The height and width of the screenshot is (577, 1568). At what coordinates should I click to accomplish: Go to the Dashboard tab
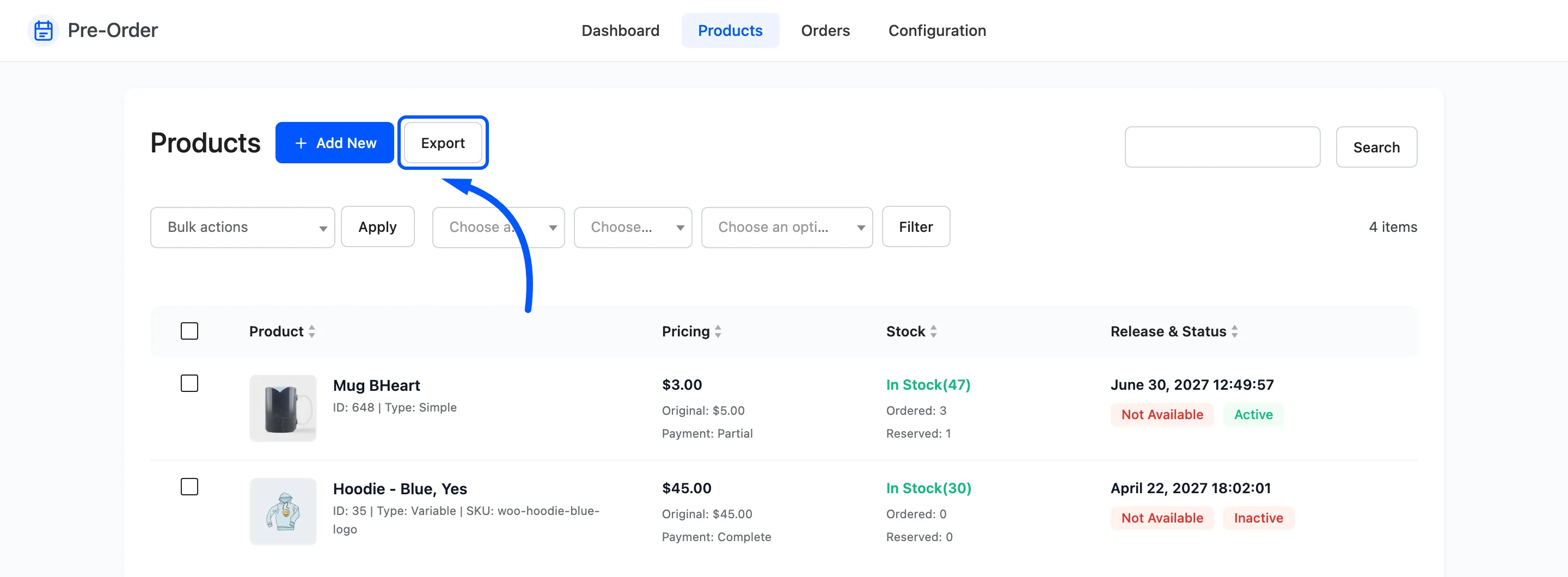pyautogui.click(x=620, y=30)
